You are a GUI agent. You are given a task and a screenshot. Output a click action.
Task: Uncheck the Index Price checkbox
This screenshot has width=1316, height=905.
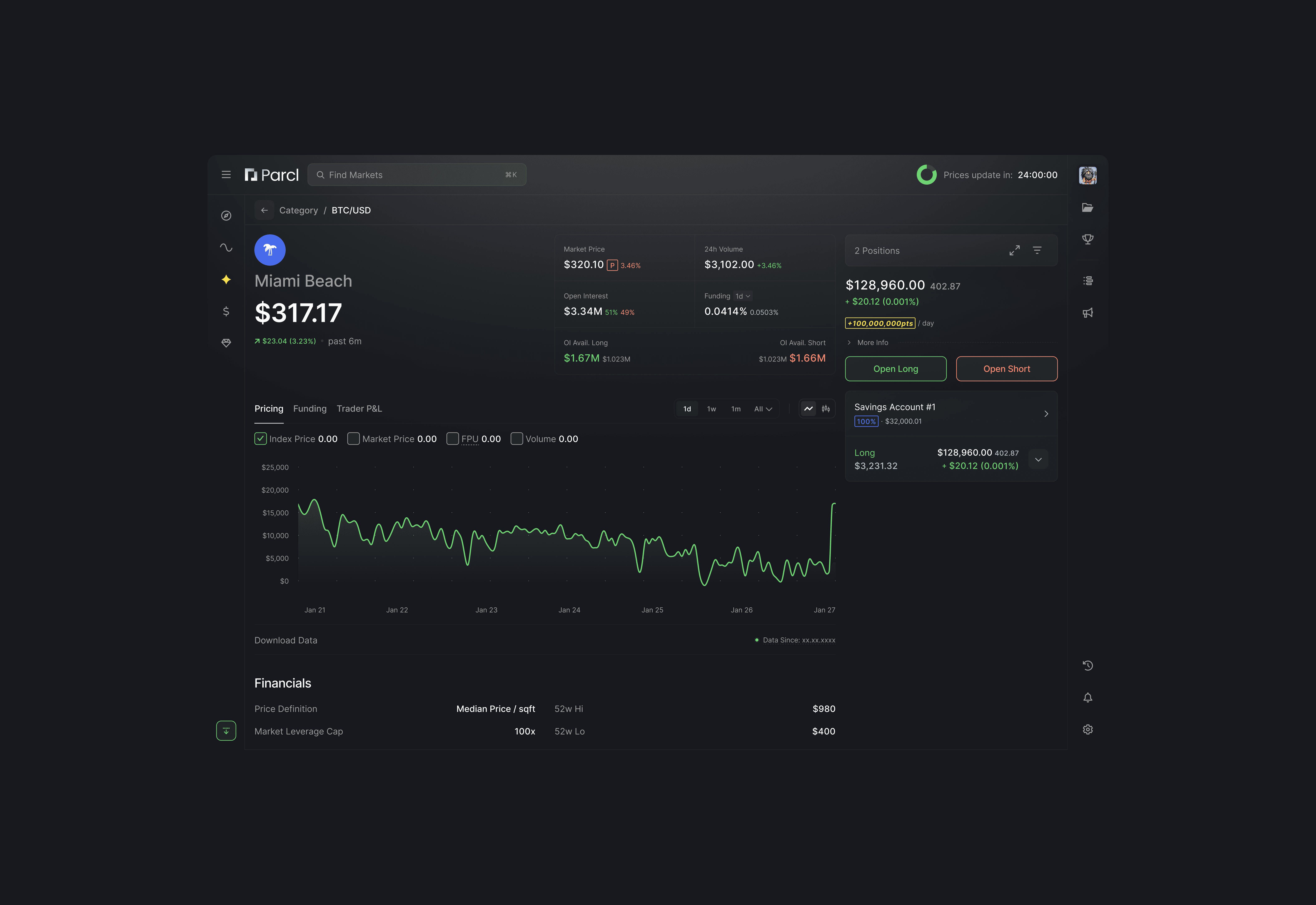click(x=260, y=439)
